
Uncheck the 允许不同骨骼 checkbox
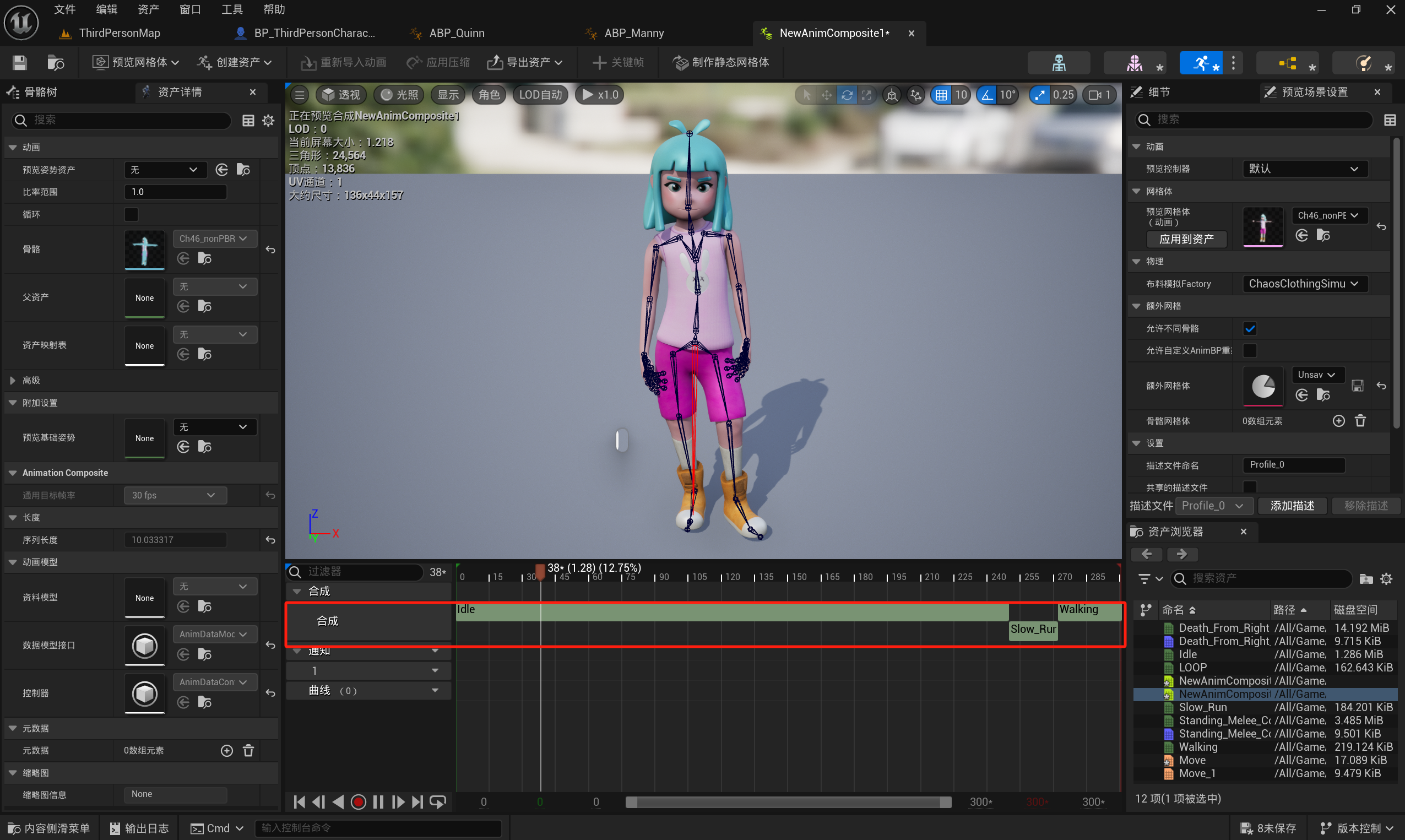click(1249, 328)
